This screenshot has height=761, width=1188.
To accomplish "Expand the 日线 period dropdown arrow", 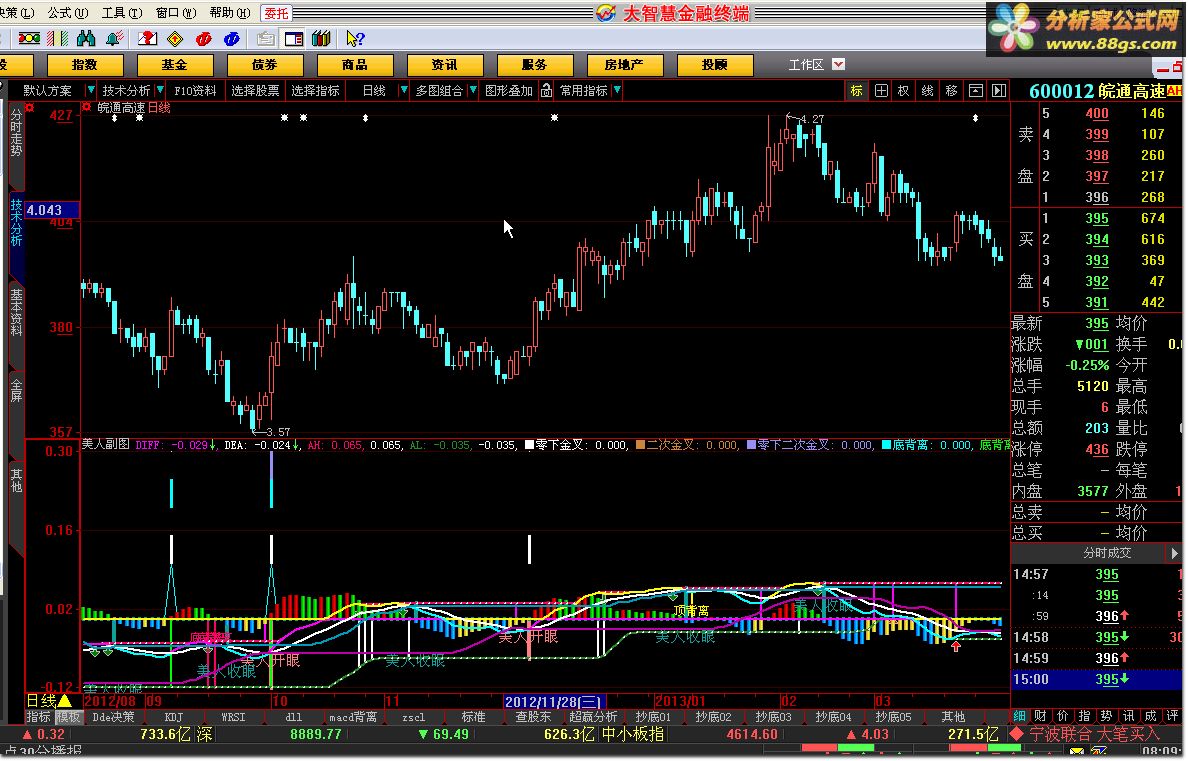I will (x=404, y=91).
